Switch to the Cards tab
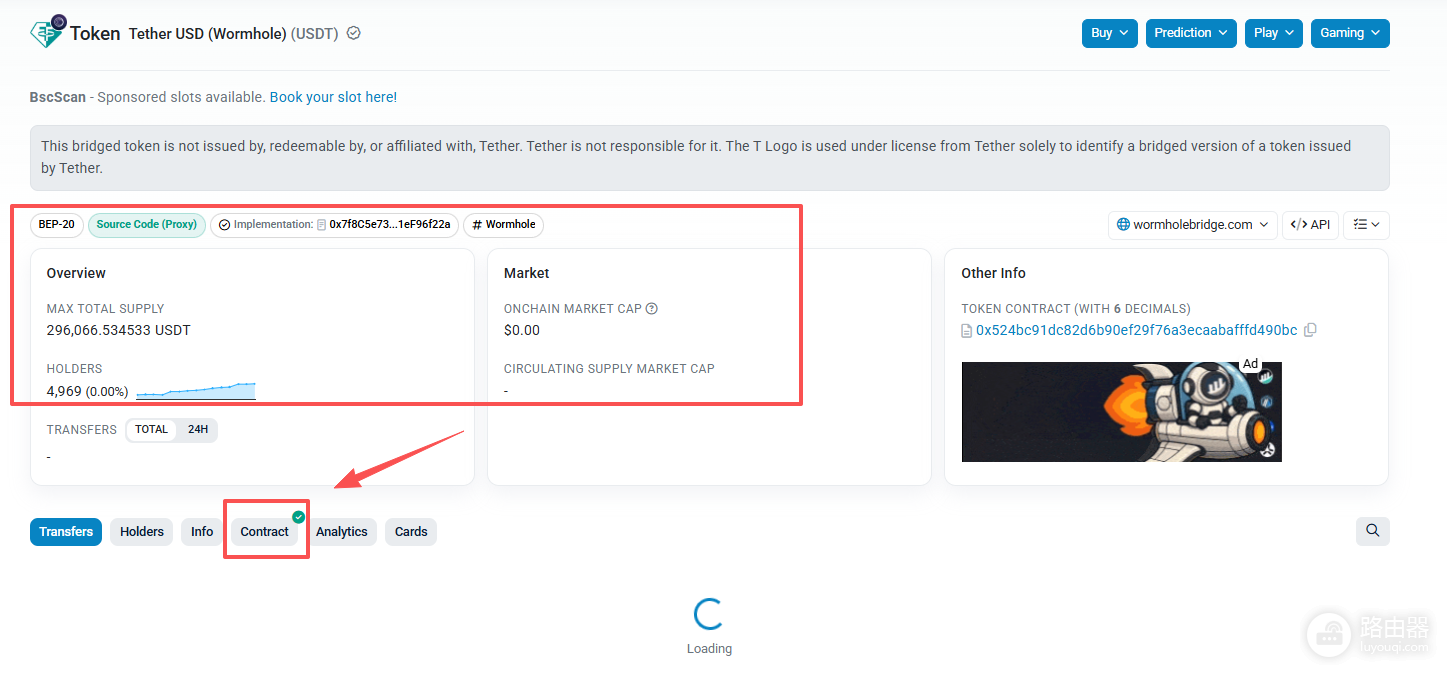Screen dimensions: 1447x675 tap(411, 532)
